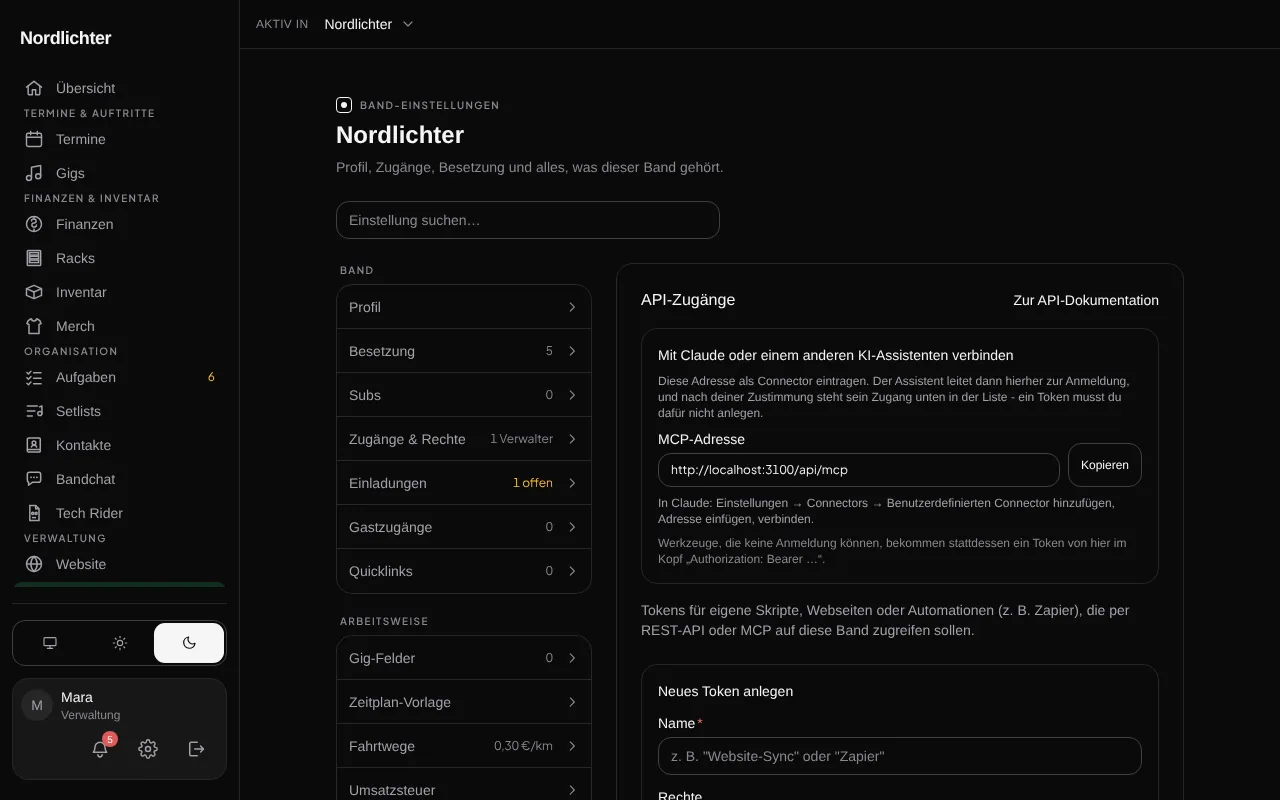
Task: Open the Zugänge & Rechte row
Action: click(x=464, y=439)
